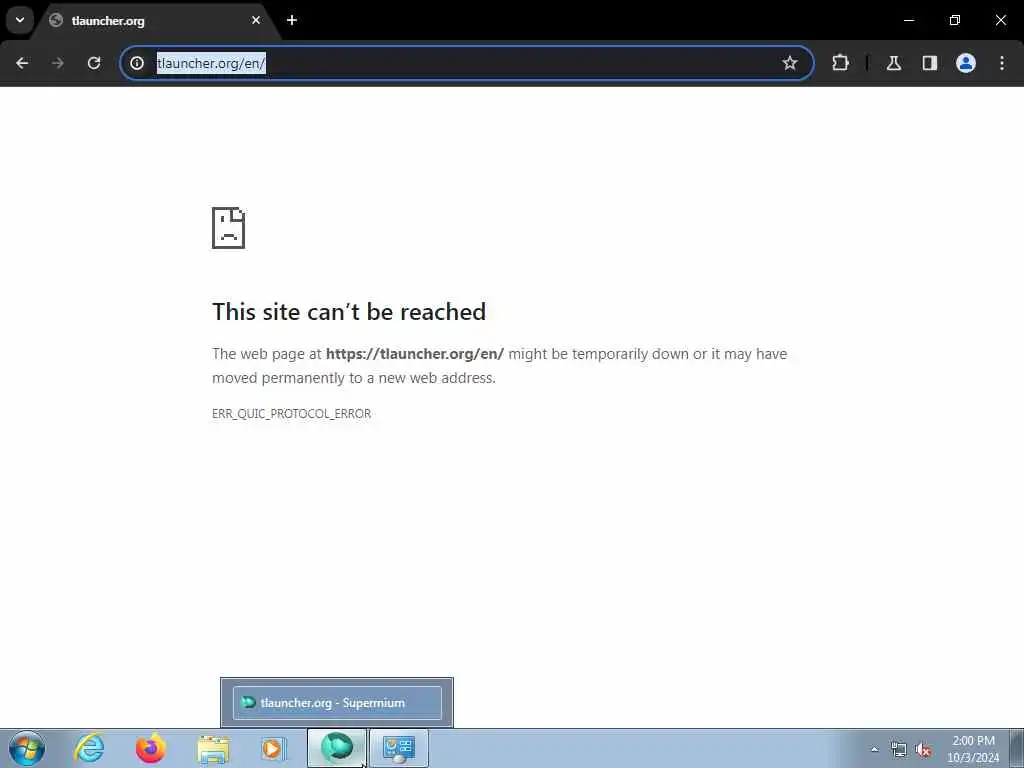Open the Extensions puzzle-piece menu
Viewport: 1024px width, 768px height.
pos(840,63)
